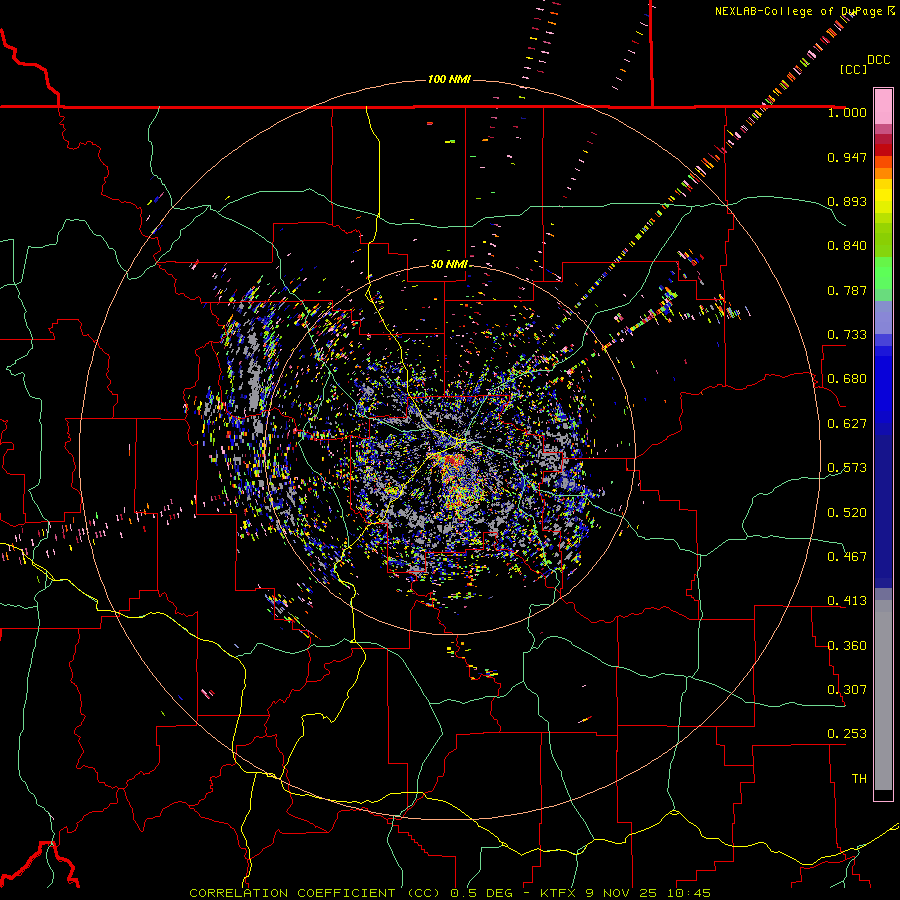
Task: Pick the large gray segment of color bar
Action: 883,695
